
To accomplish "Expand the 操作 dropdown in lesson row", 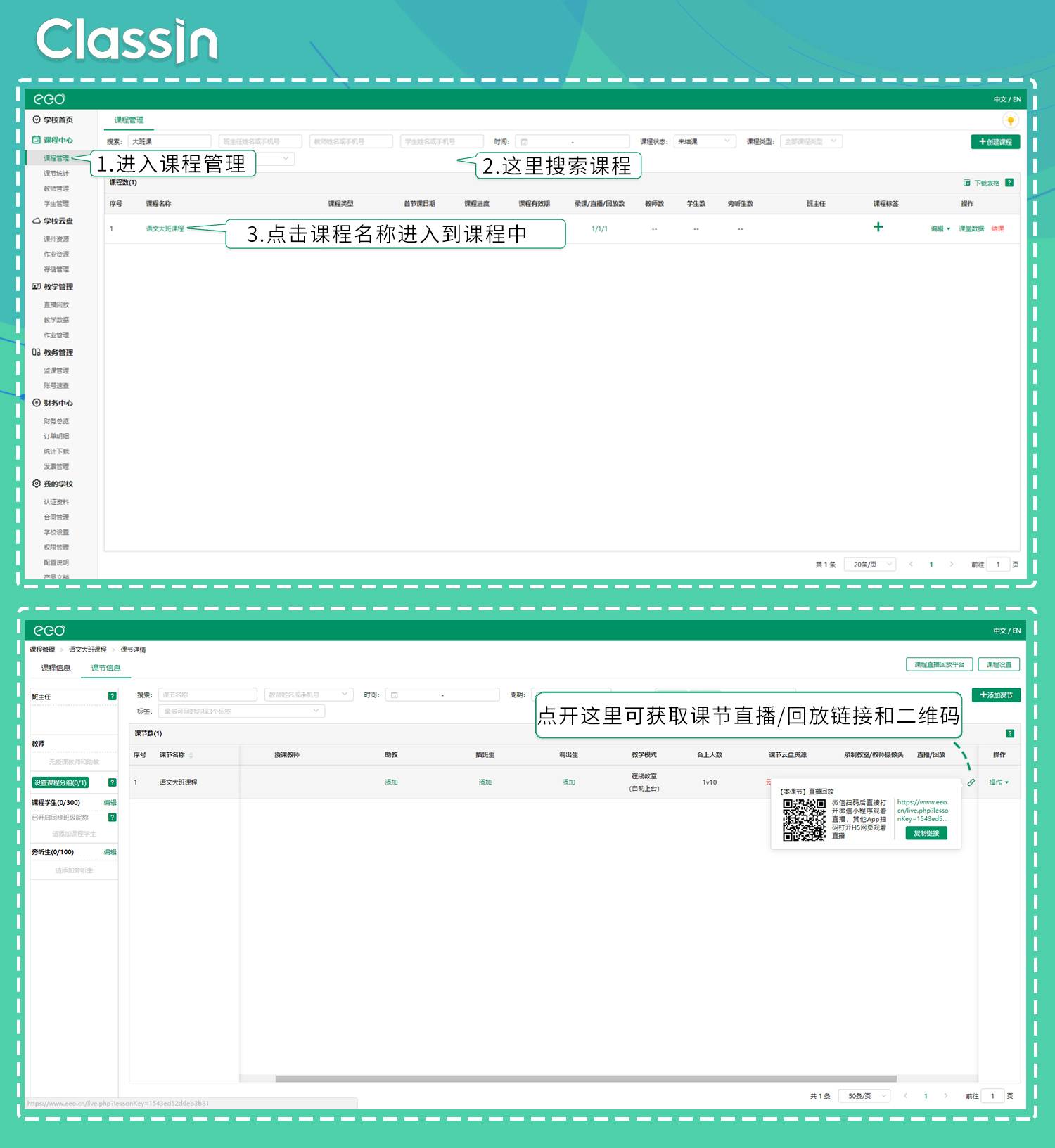I will click(x=999, y=782).
